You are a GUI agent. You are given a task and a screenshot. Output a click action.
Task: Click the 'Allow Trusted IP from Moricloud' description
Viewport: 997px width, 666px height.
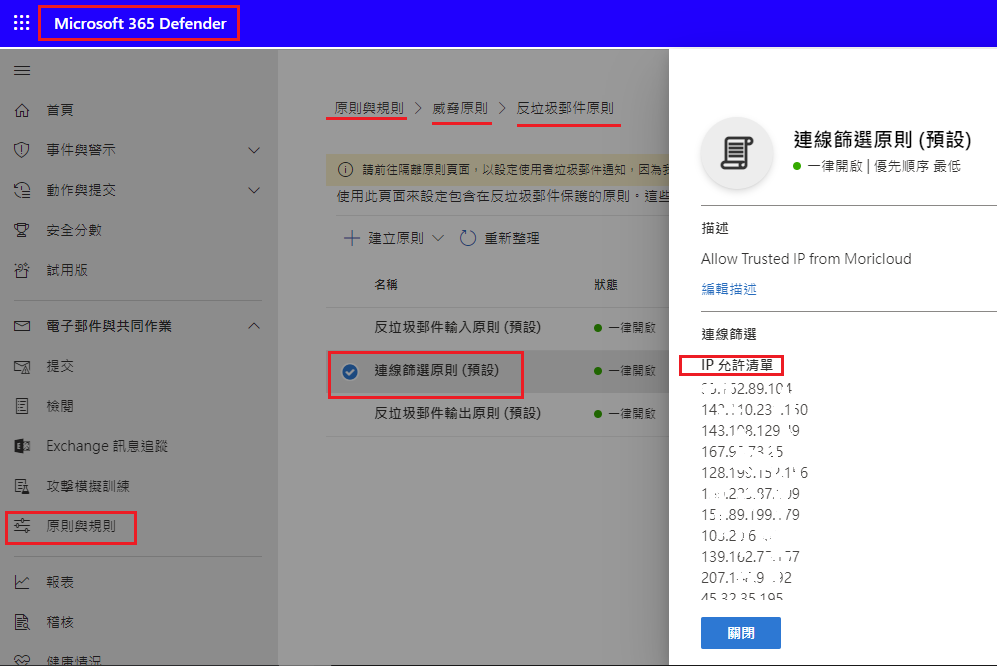click(806, 259)
